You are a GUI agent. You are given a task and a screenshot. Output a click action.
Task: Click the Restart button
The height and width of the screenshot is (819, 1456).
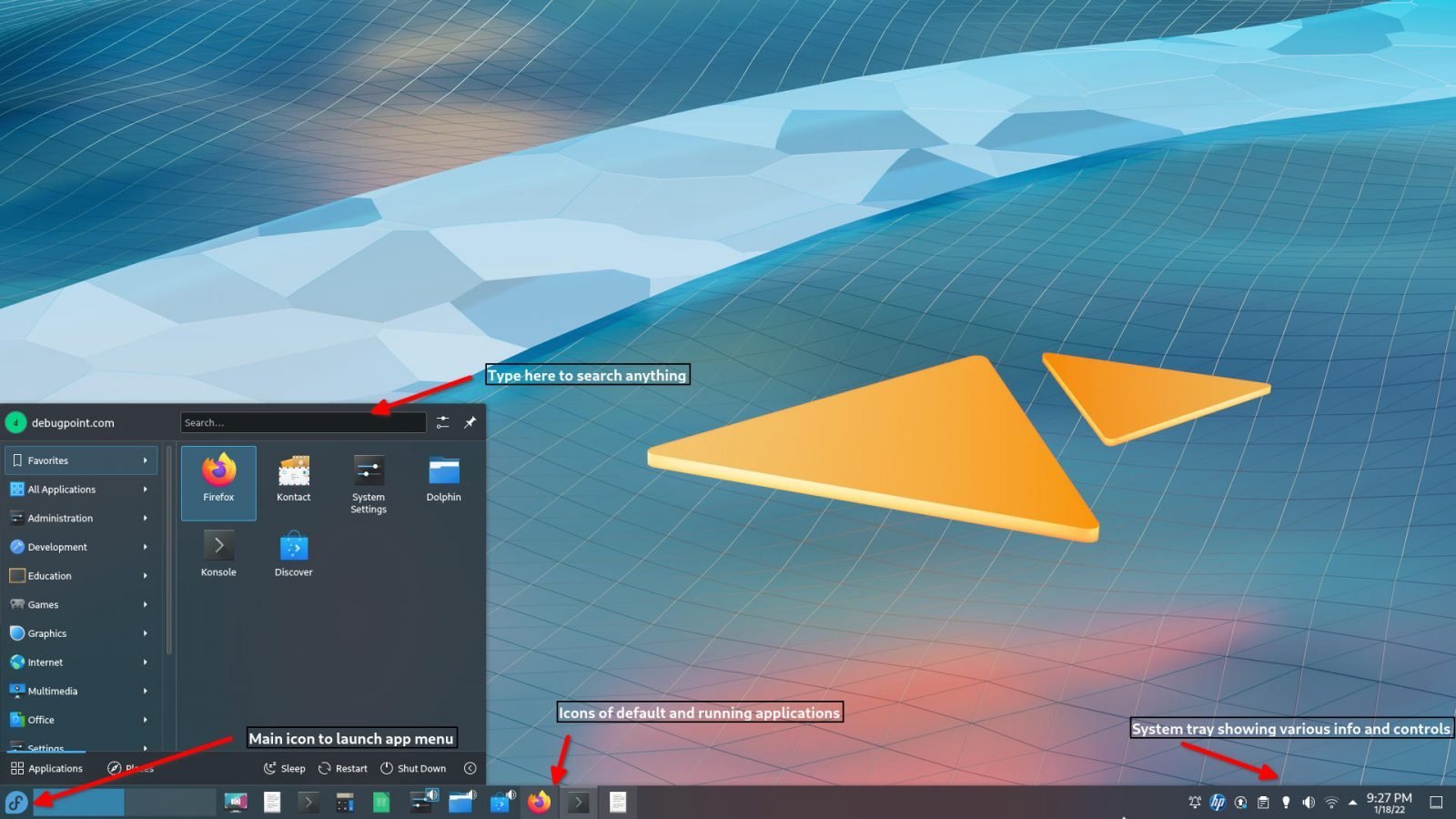pos(343,768)
